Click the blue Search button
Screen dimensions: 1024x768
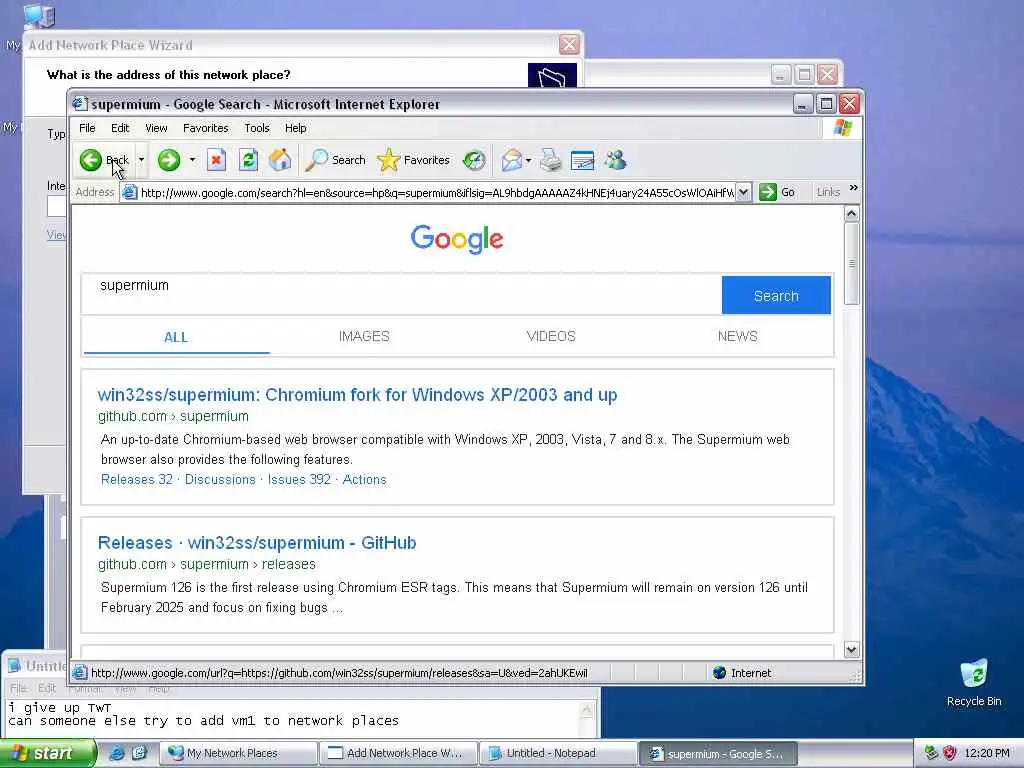pyautogui.click(x=776, y=295)
